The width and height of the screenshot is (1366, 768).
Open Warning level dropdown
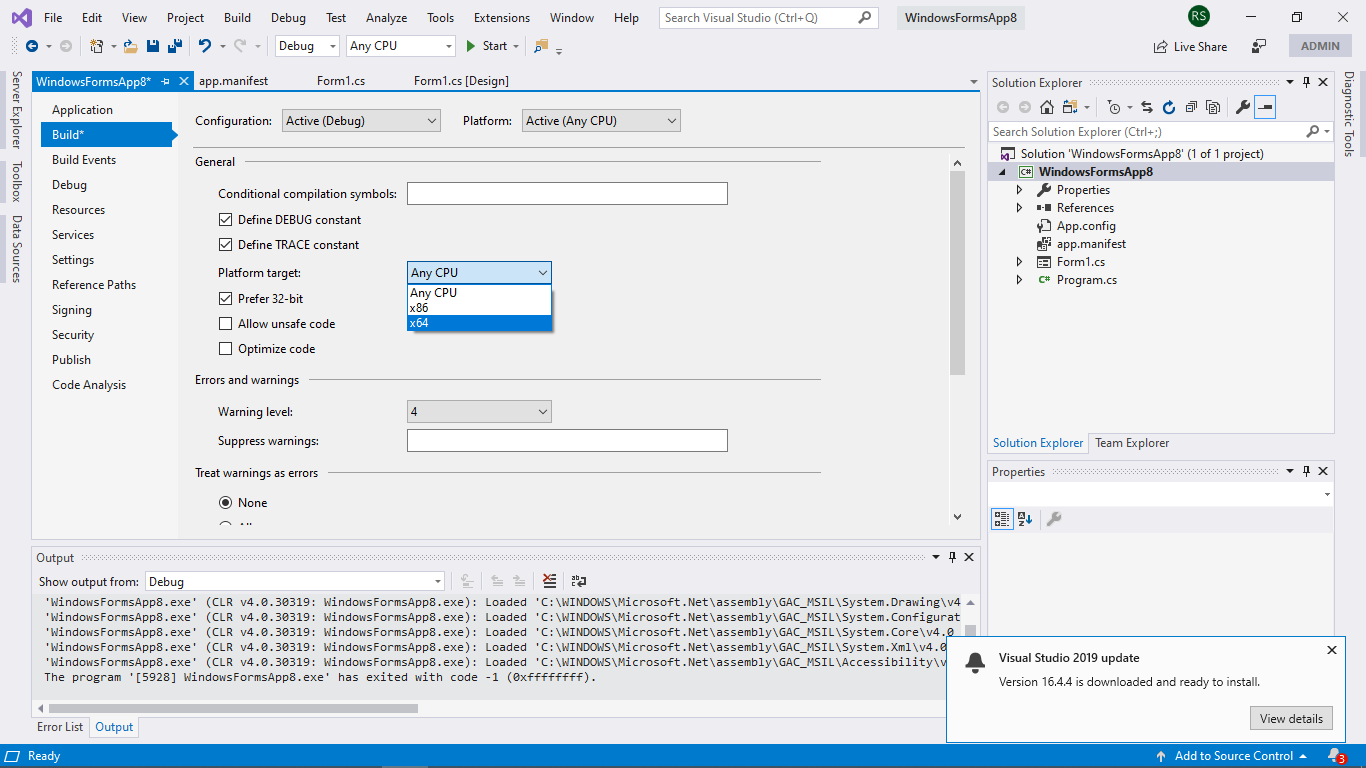pyautogui.click(x=479, y=412)
